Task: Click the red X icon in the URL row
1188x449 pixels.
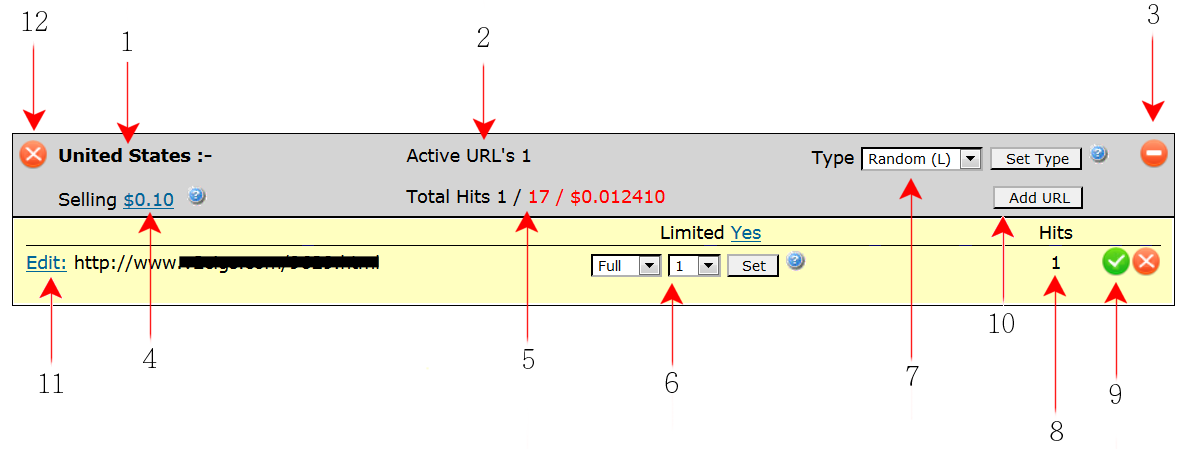Action: point(1146,263)
